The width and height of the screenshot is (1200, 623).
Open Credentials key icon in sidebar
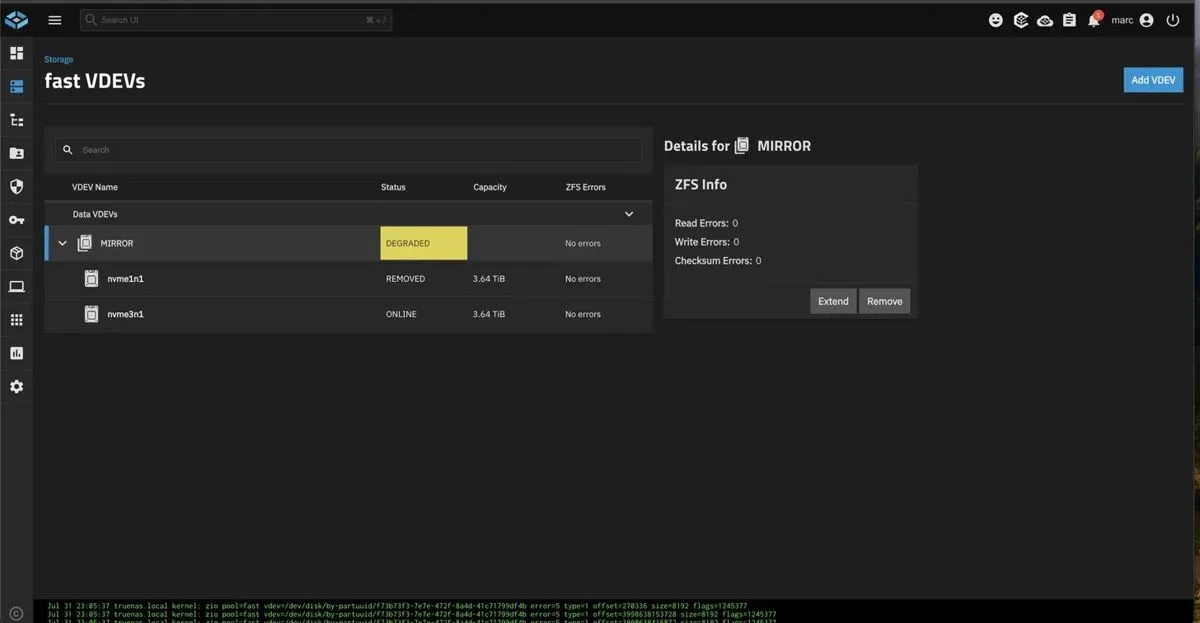pos(16,220)
